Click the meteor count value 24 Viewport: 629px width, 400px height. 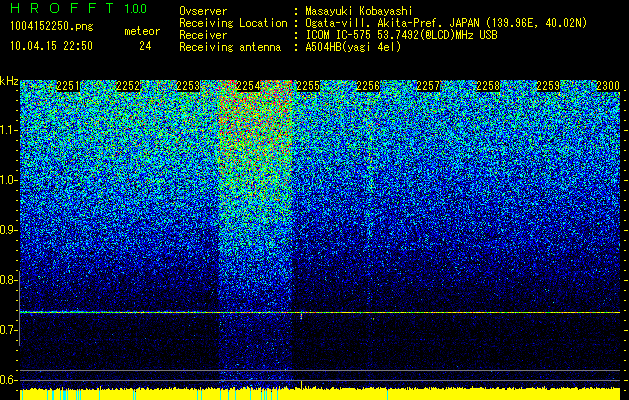(x=145, y=46)
